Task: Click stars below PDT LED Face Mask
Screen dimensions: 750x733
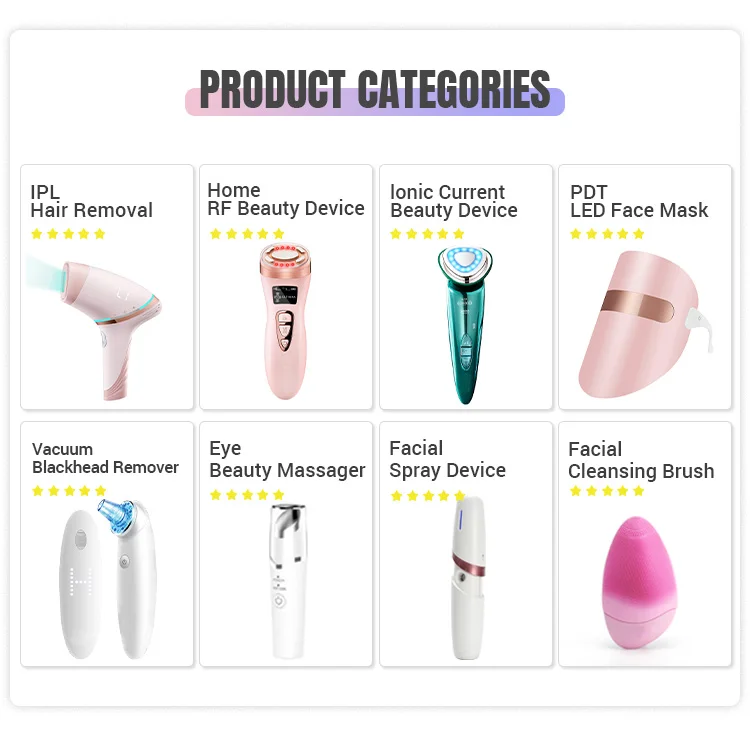Action: tap(607, 234)
